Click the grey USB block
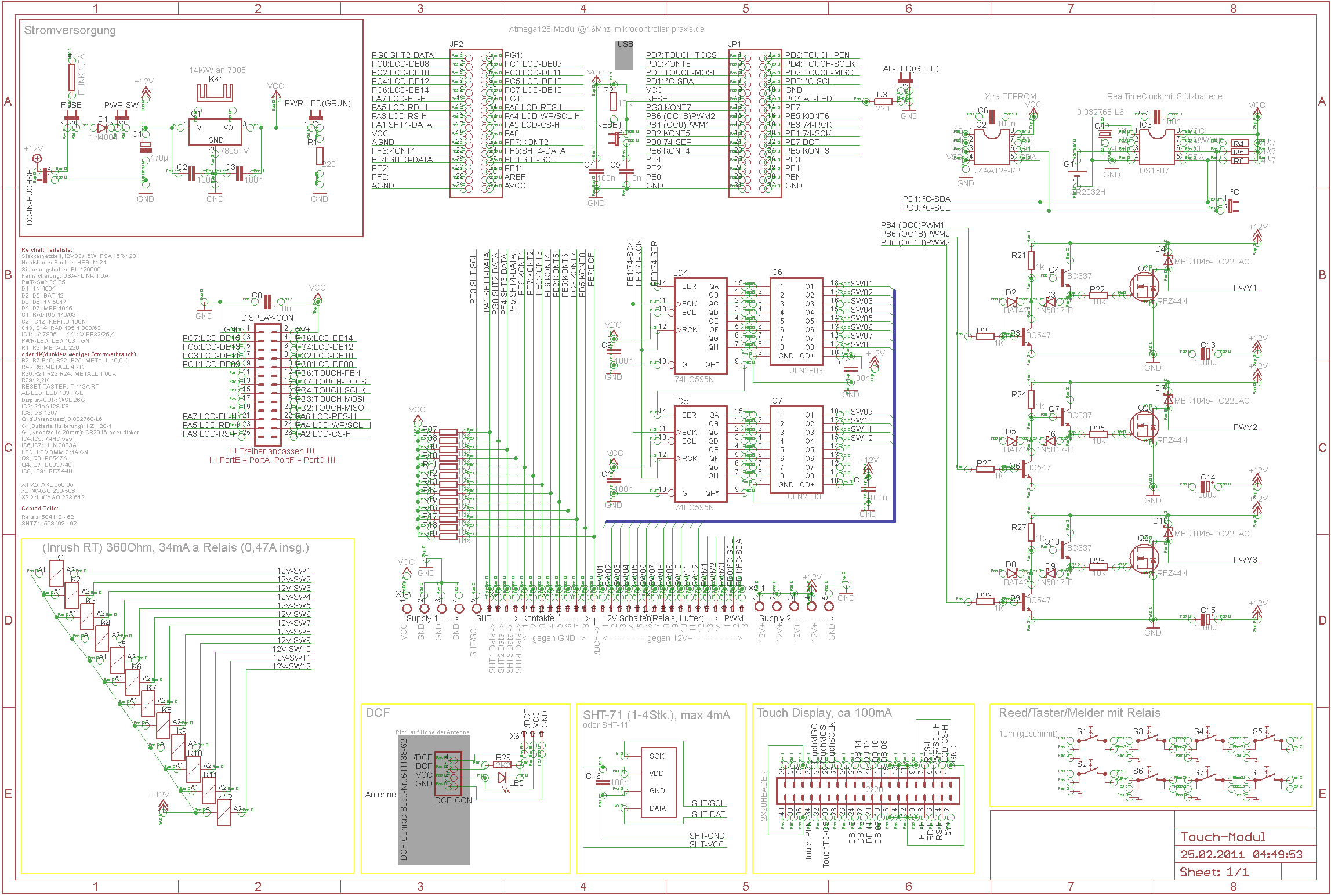The image size is (1331, 896). [624, 55]
